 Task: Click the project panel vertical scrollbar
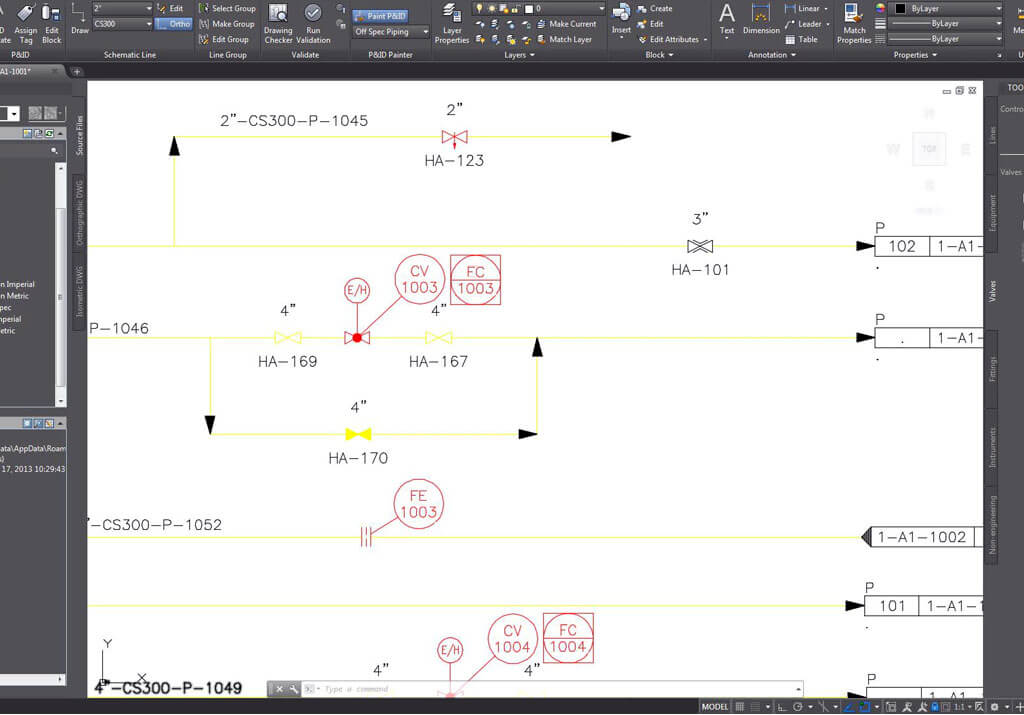tap(61, 284)
